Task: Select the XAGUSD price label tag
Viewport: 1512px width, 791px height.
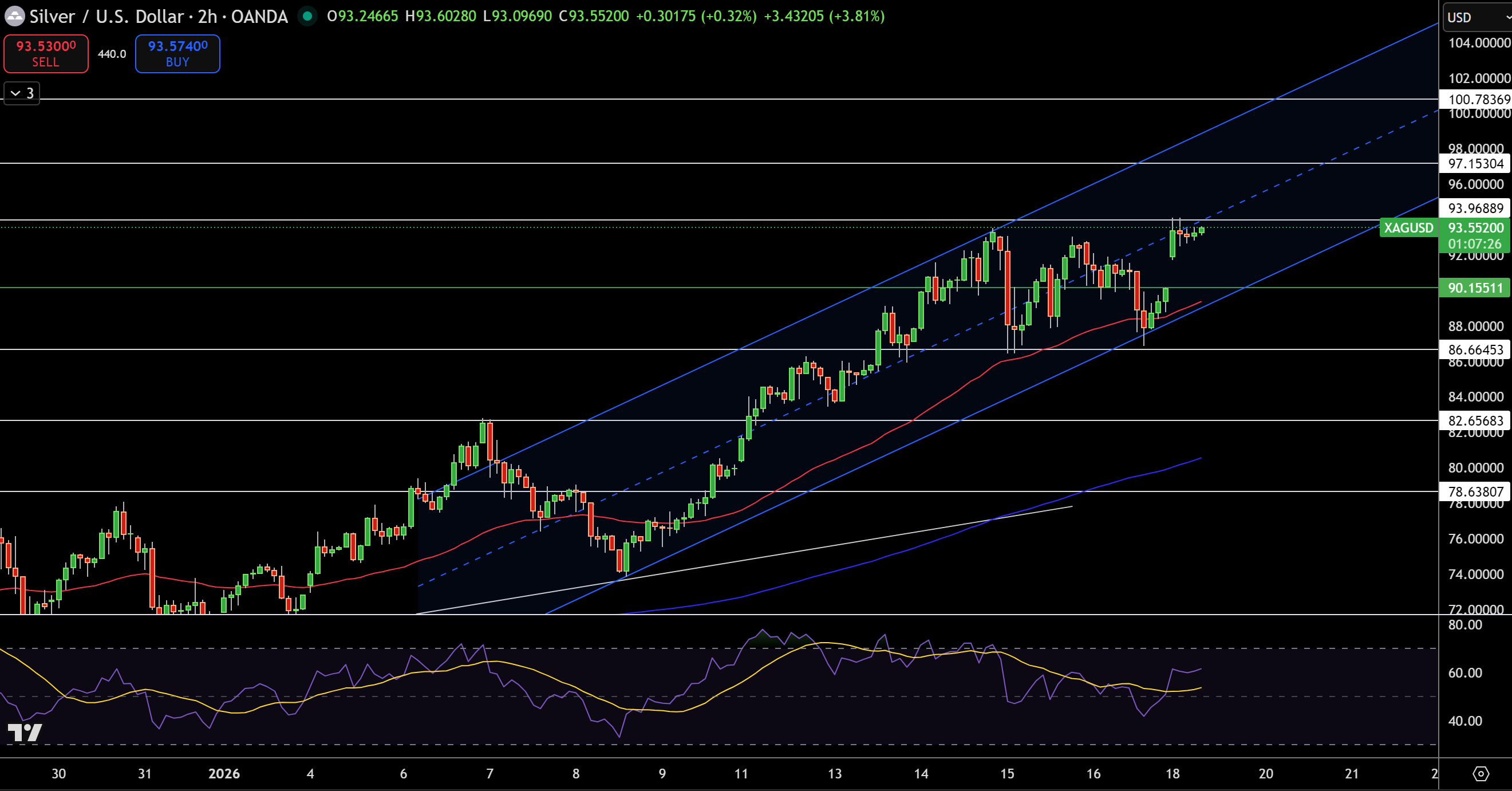Action: pos(1409,228)
